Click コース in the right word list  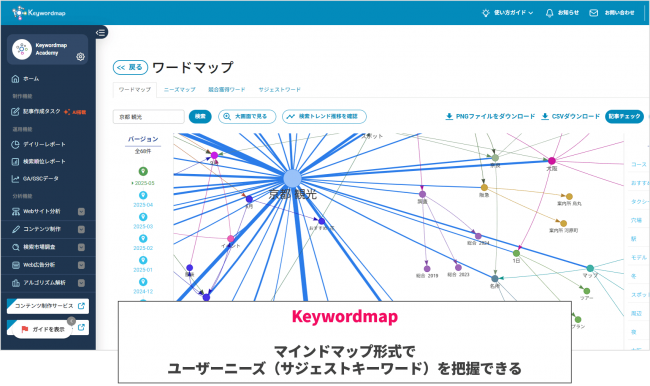tap(638, 165)
